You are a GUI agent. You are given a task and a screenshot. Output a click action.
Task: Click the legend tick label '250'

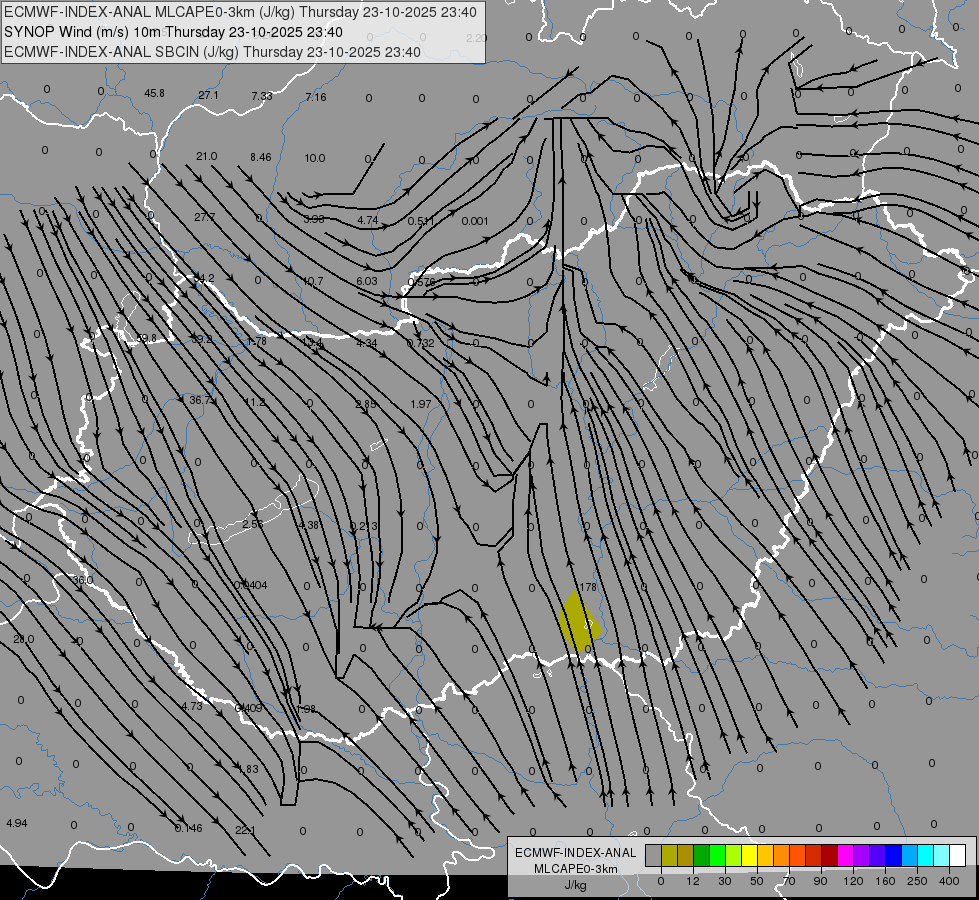tap(917, 881)
